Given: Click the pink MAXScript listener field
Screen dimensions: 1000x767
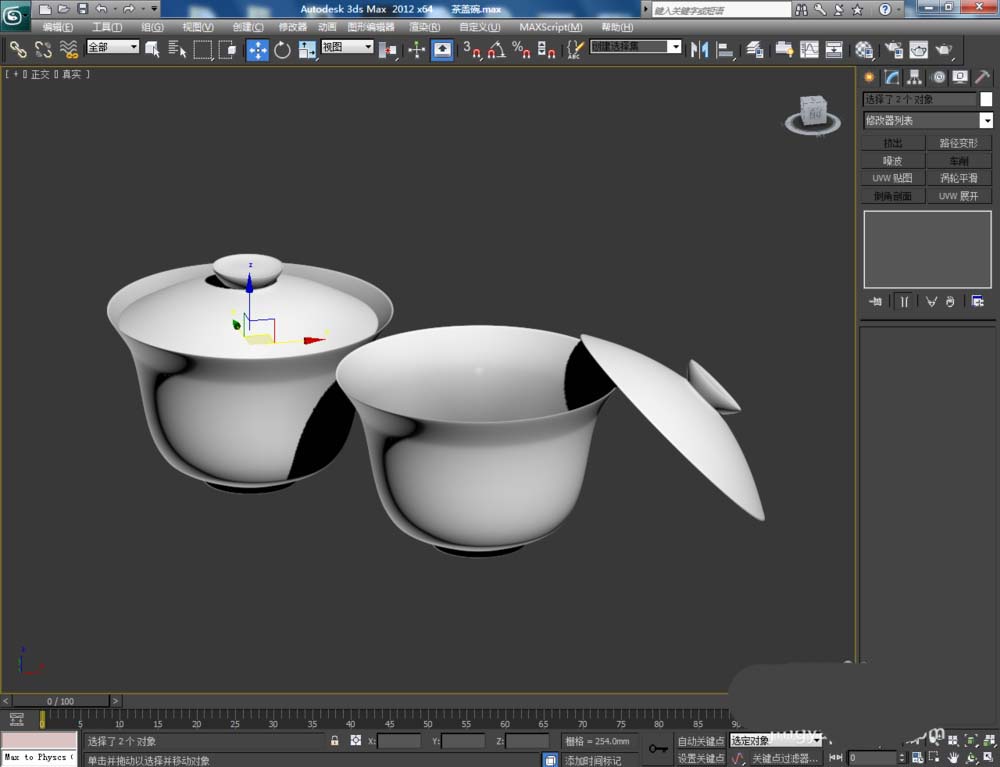Looking at the screenshot, I should [39, 740].
